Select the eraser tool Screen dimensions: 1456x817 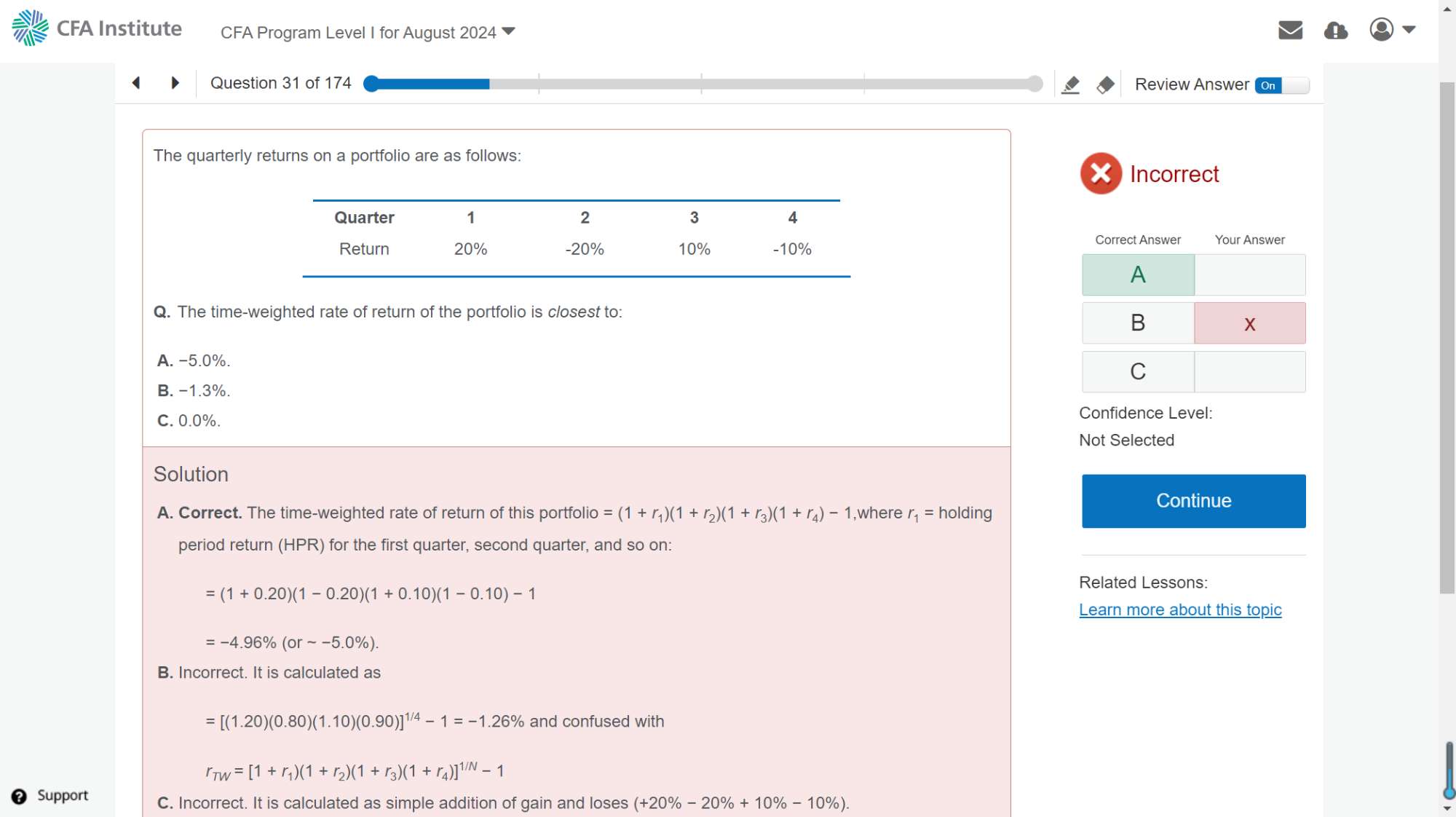pyautogui.click(x=1105, y=85)
